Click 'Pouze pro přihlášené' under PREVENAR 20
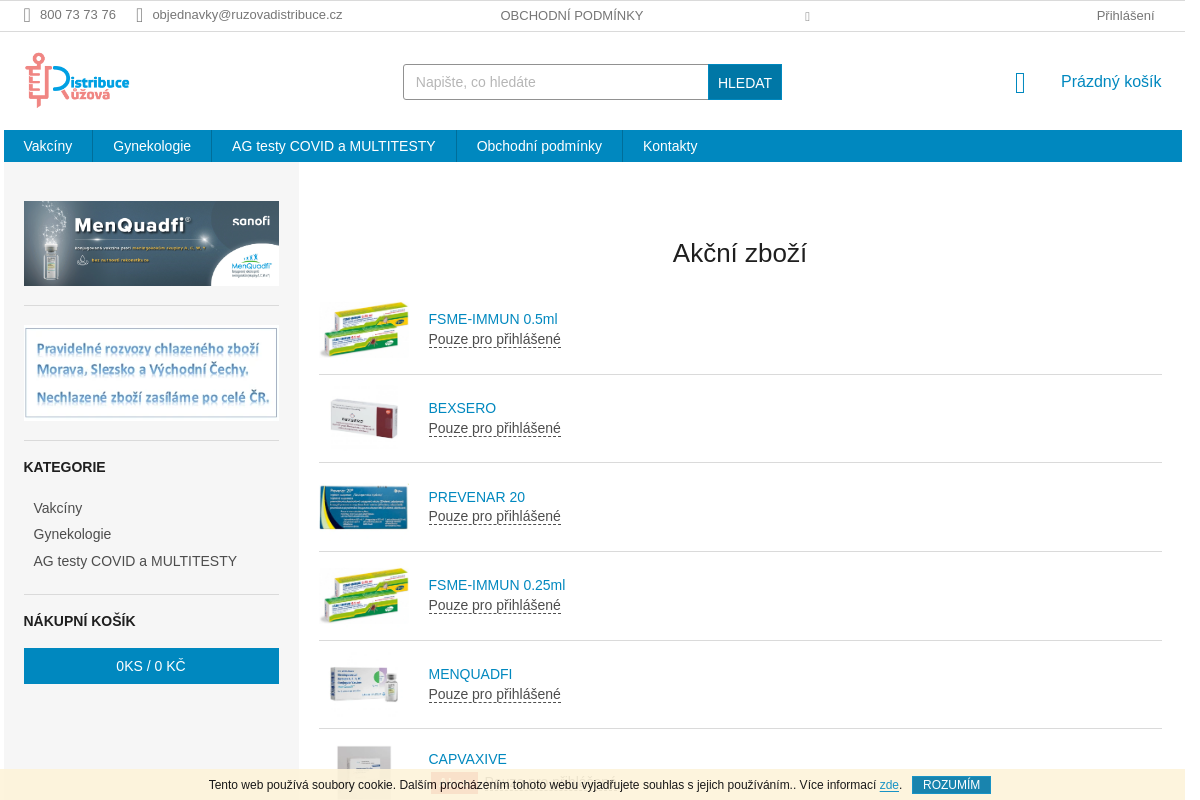 [x=495, y=516]
